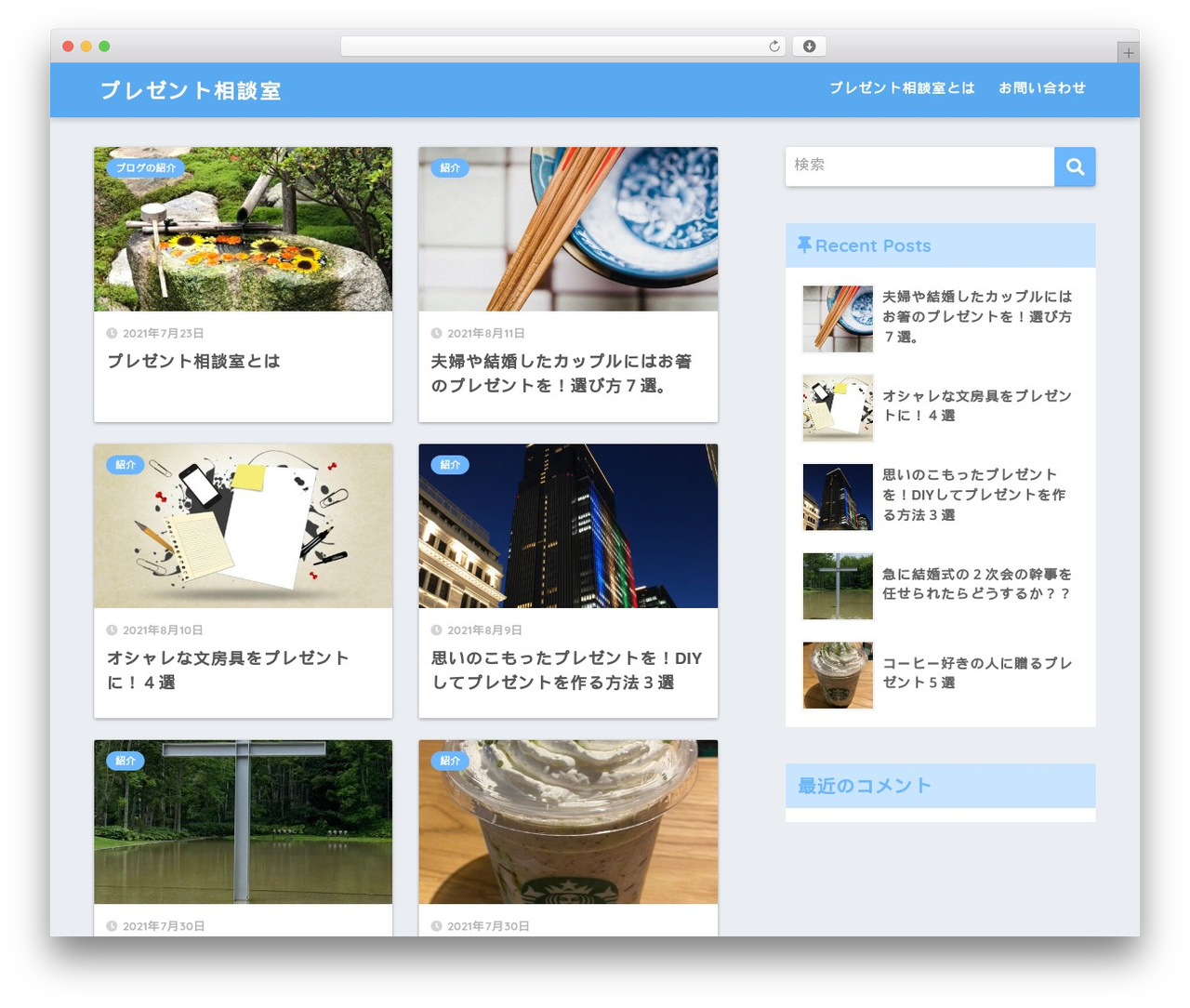Open Recent Posts stationery thumbnail in sidebar
Screen dimensions: 1190x1008
coord(838,408)
